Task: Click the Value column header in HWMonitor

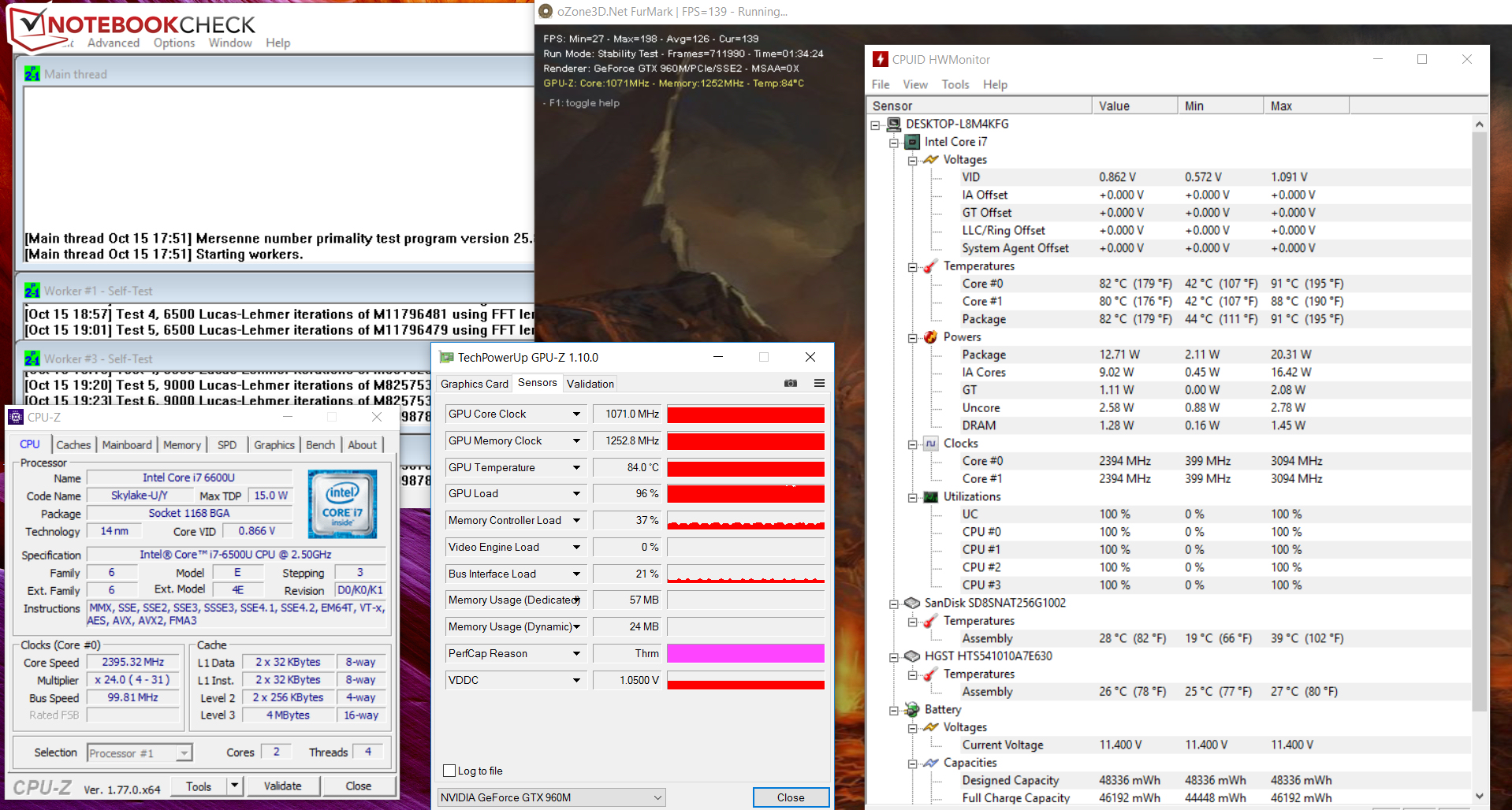Action: click(1135, 106)
